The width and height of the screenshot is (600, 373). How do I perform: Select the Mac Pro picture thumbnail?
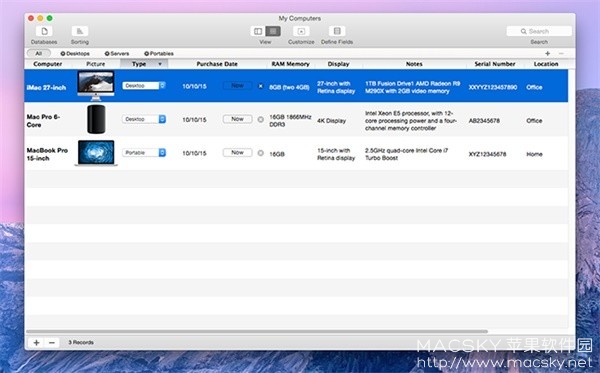click(x=96, y=119)
